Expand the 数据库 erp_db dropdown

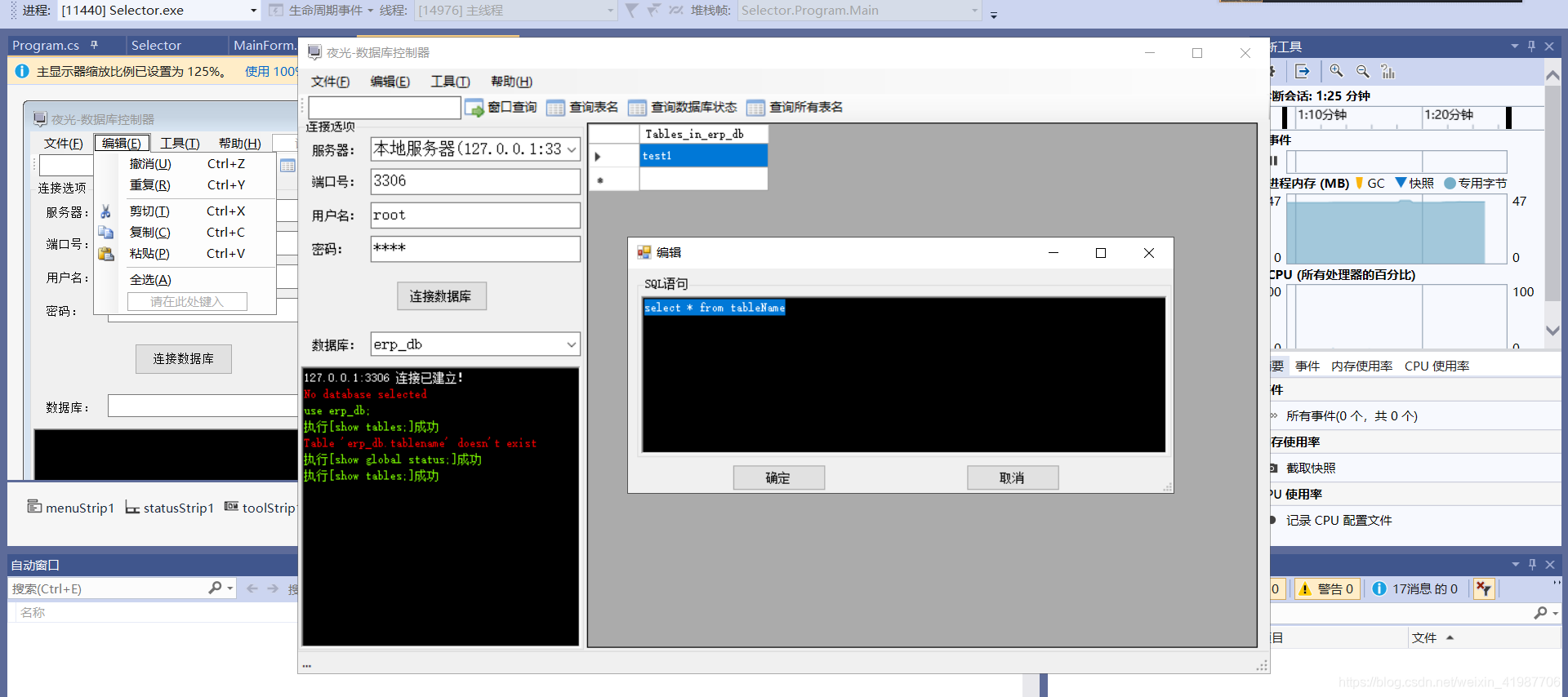[x=572, y=344]
